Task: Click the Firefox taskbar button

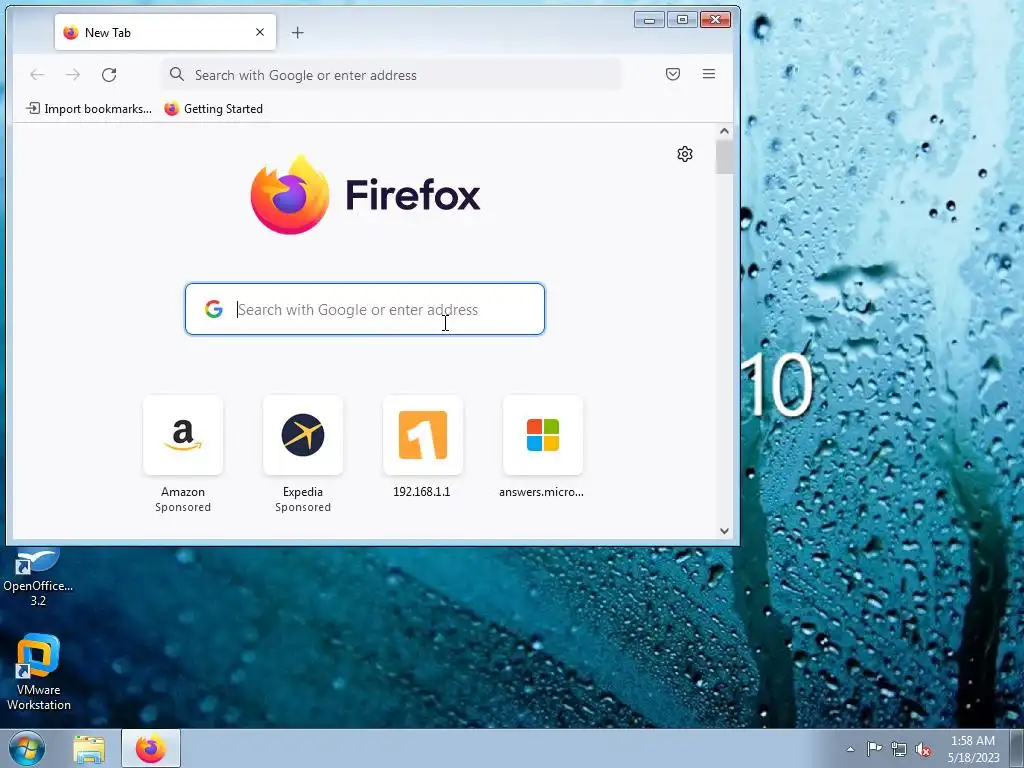Action: (151, 748)
